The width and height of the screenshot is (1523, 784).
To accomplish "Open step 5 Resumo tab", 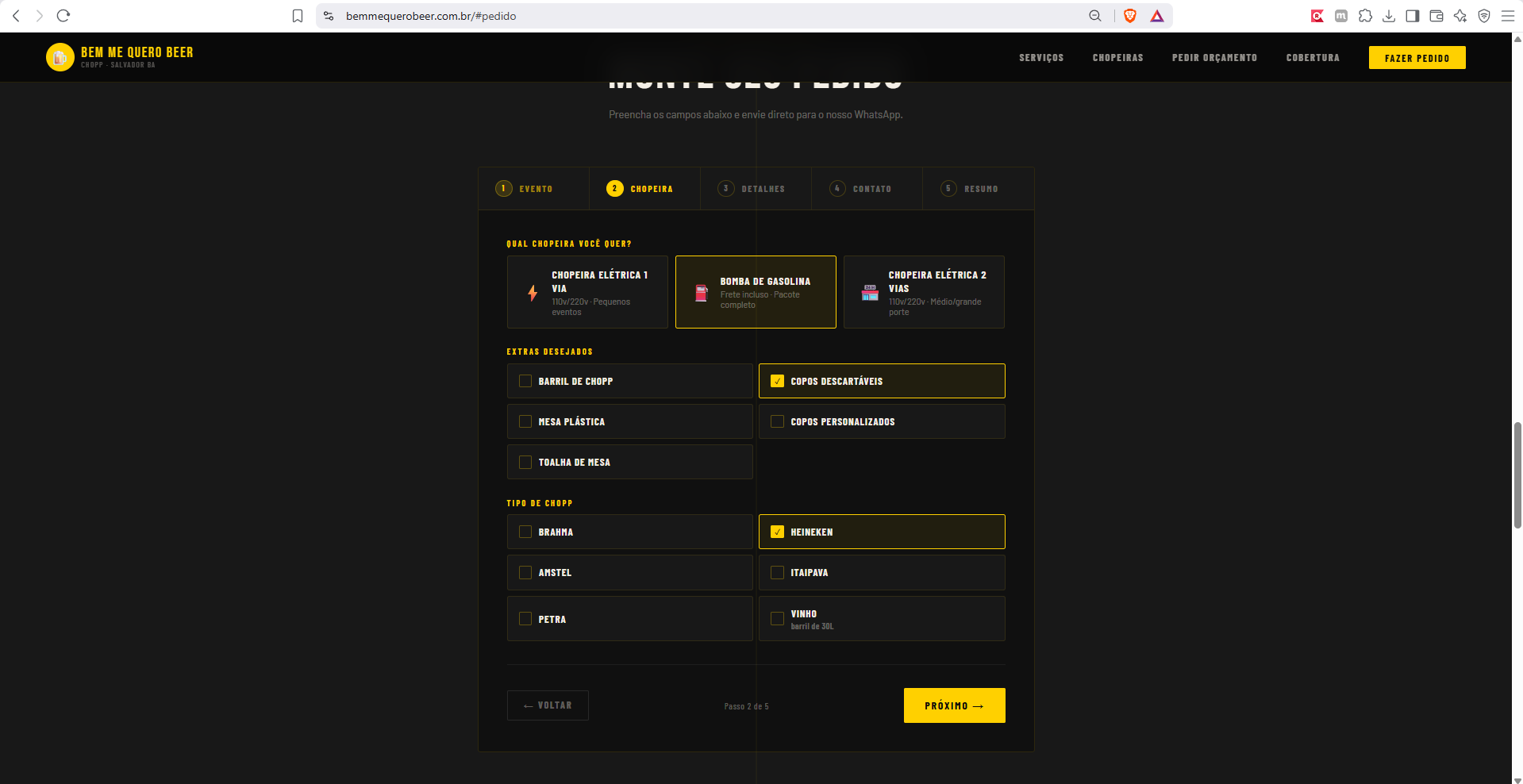I will coord(979,189).
